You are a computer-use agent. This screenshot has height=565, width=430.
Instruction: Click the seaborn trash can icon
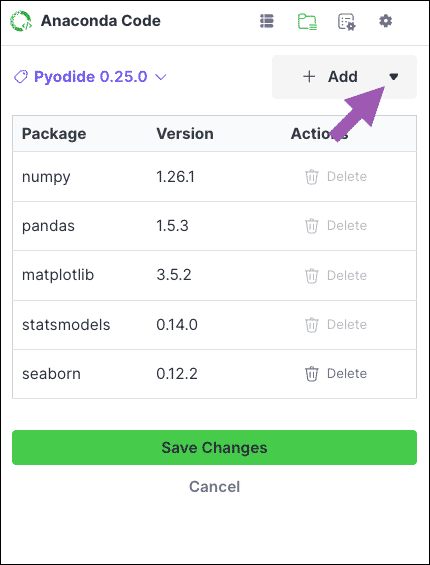point(311,374)
